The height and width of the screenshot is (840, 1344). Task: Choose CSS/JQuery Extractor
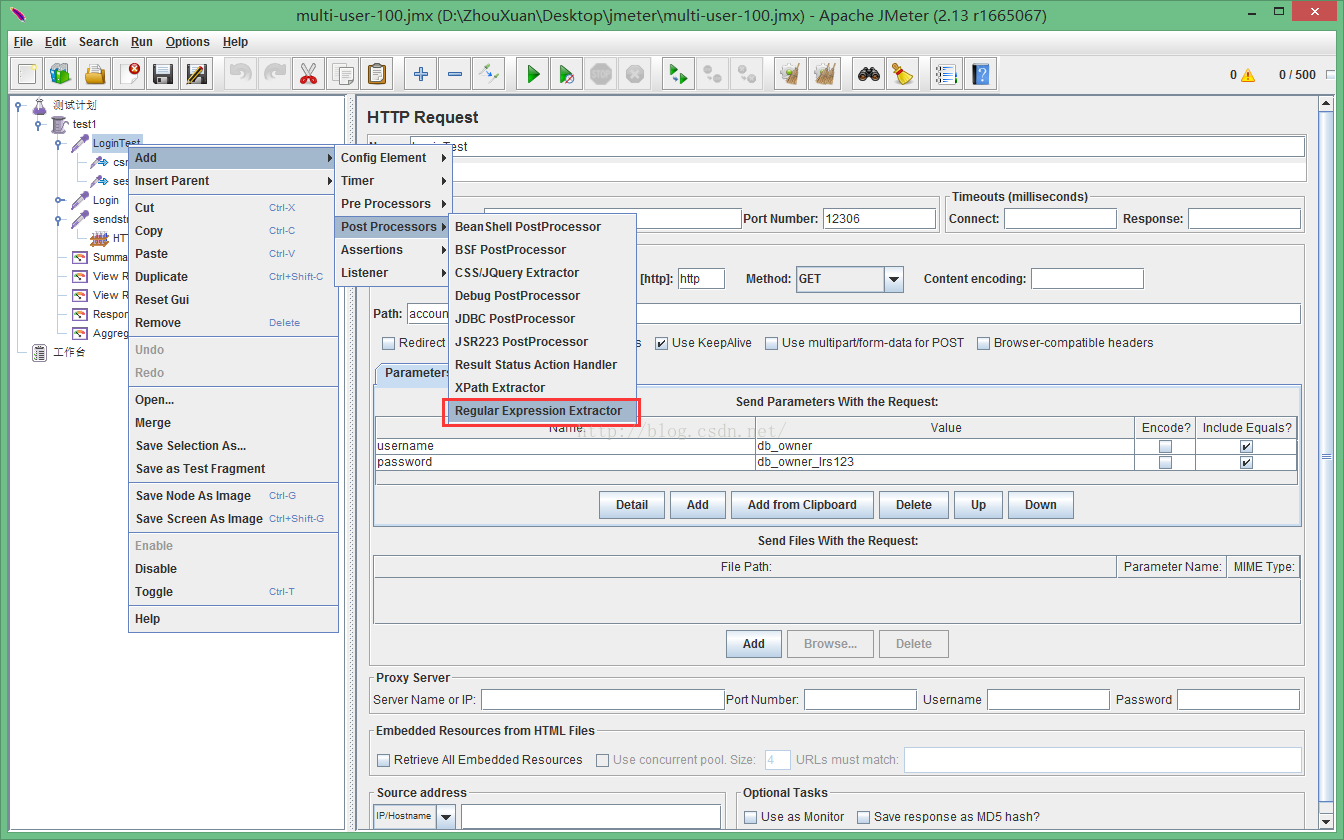click(x=541, y=273)
